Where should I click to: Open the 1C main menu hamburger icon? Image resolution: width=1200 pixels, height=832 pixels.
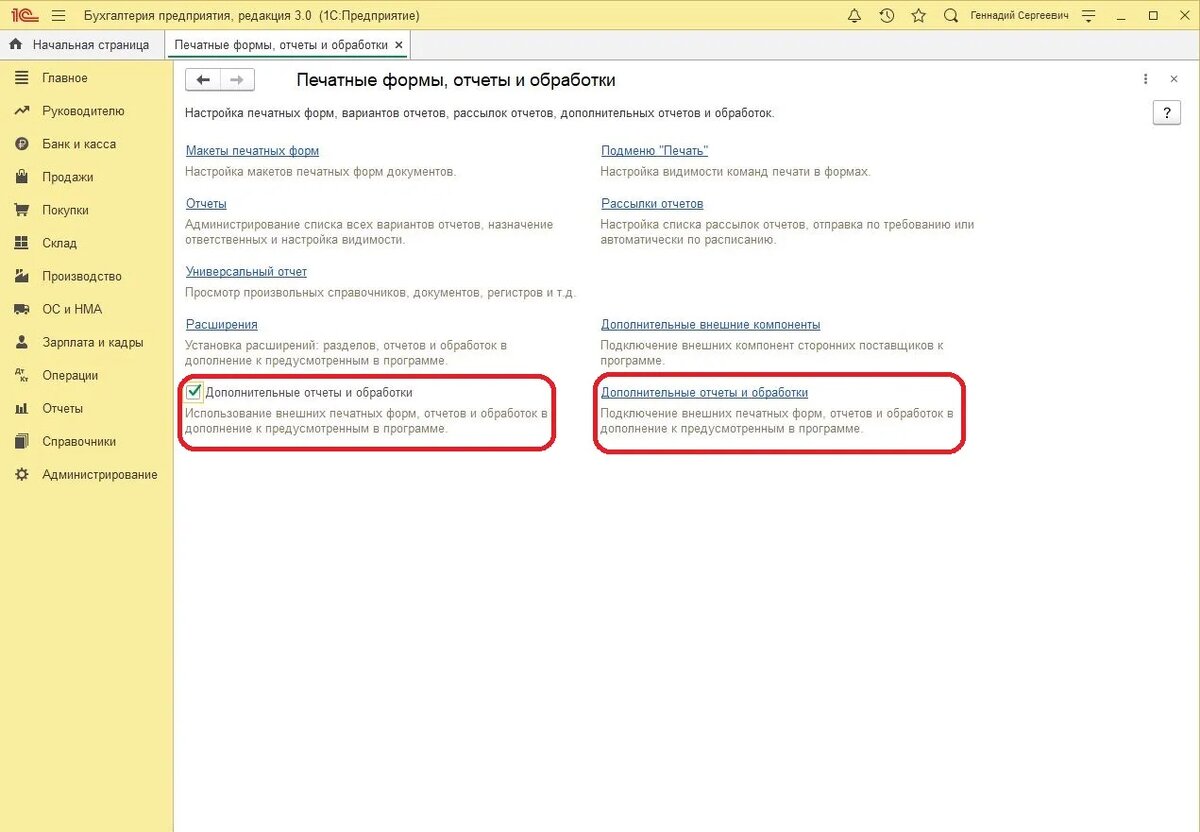tap(58, 16)
